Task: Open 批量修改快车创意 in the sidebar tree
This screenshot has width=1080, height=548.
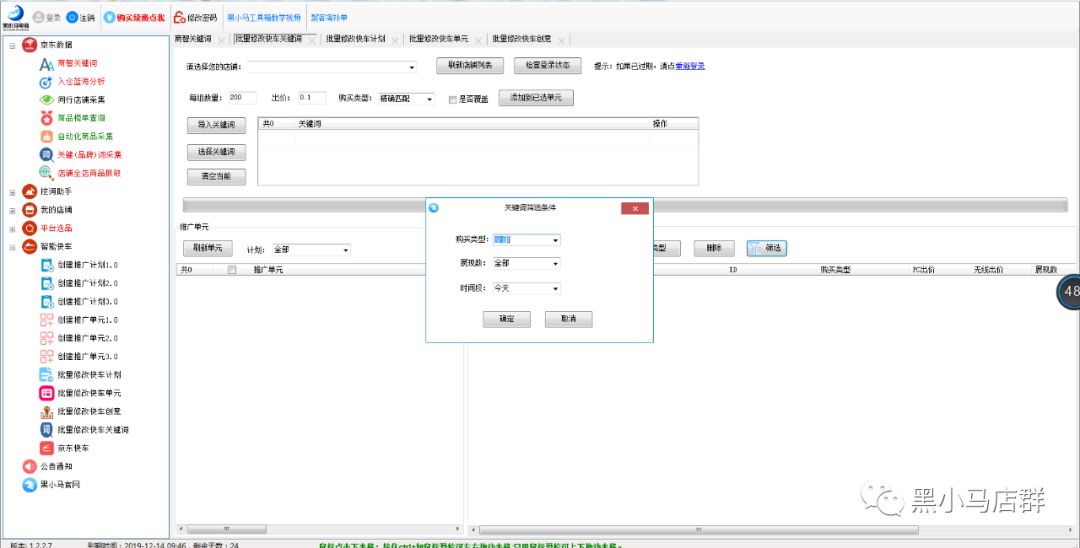Action: pos(90,412)
